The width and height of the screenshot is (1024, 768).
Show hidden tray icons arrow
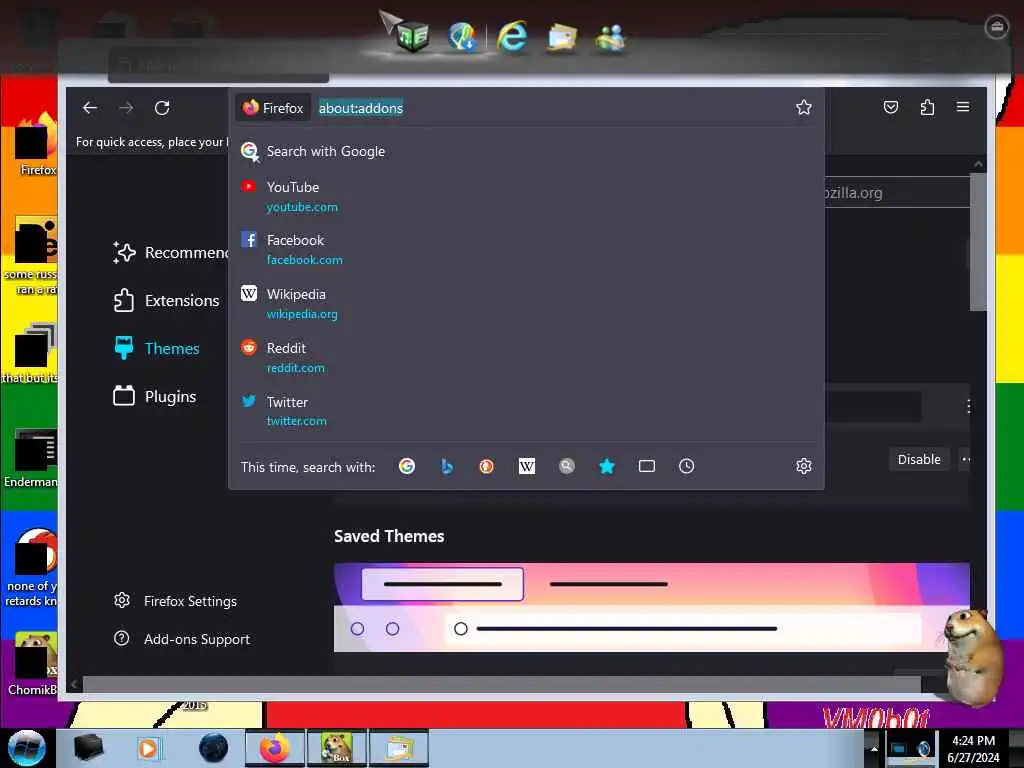[x=874, y=749]
